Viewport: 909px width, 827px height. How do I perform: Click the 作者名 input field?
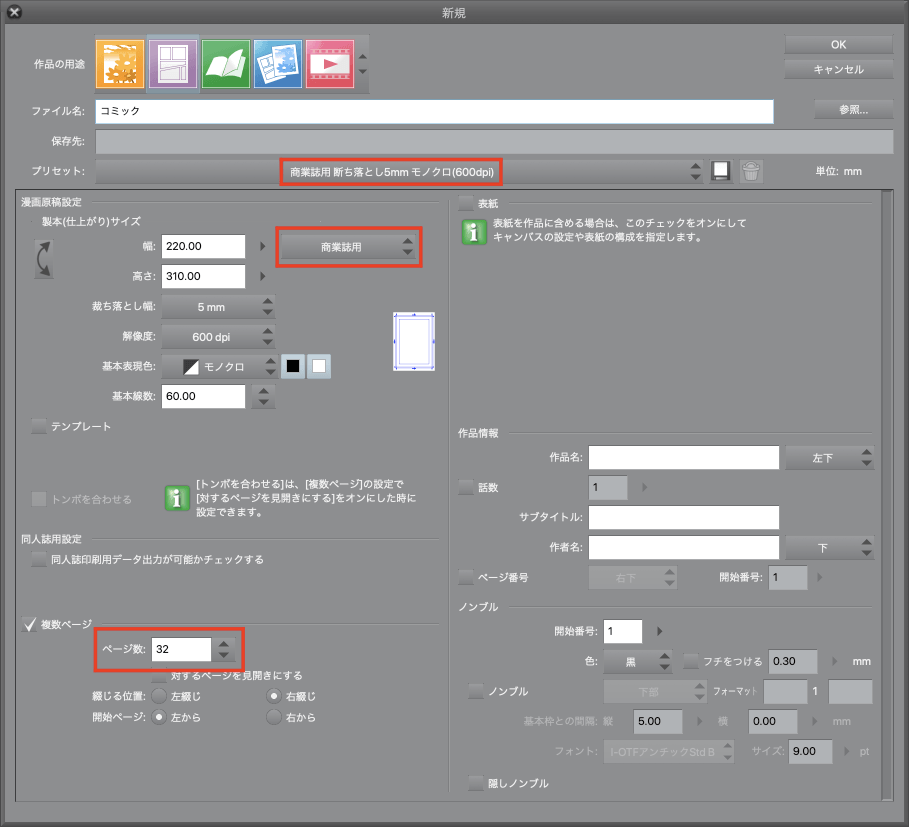(x=683, y=547)
